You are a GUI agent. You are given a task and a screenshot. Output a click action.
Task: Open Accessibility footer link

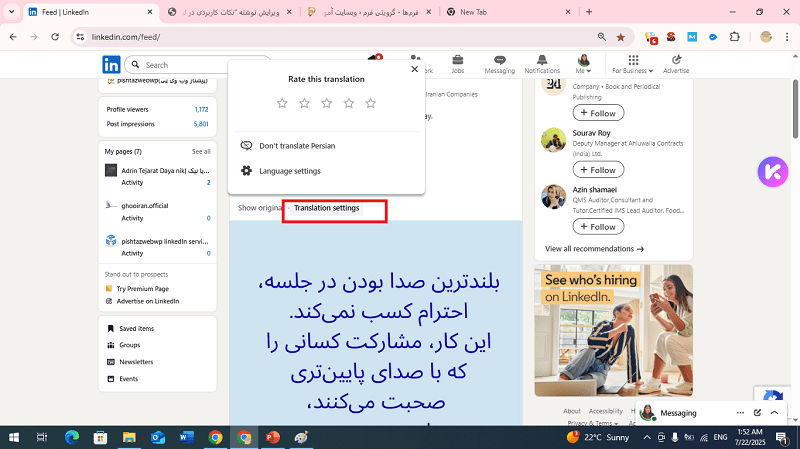[606, 411]
